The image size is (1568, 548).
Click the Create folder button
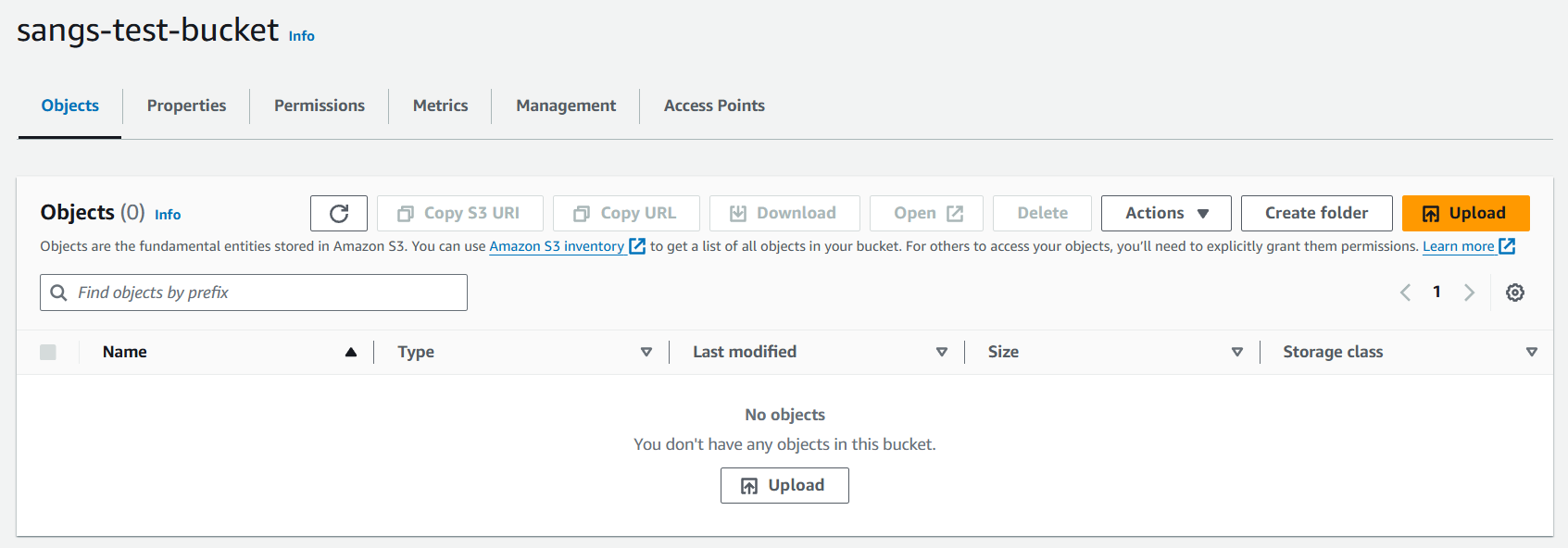1316,213
